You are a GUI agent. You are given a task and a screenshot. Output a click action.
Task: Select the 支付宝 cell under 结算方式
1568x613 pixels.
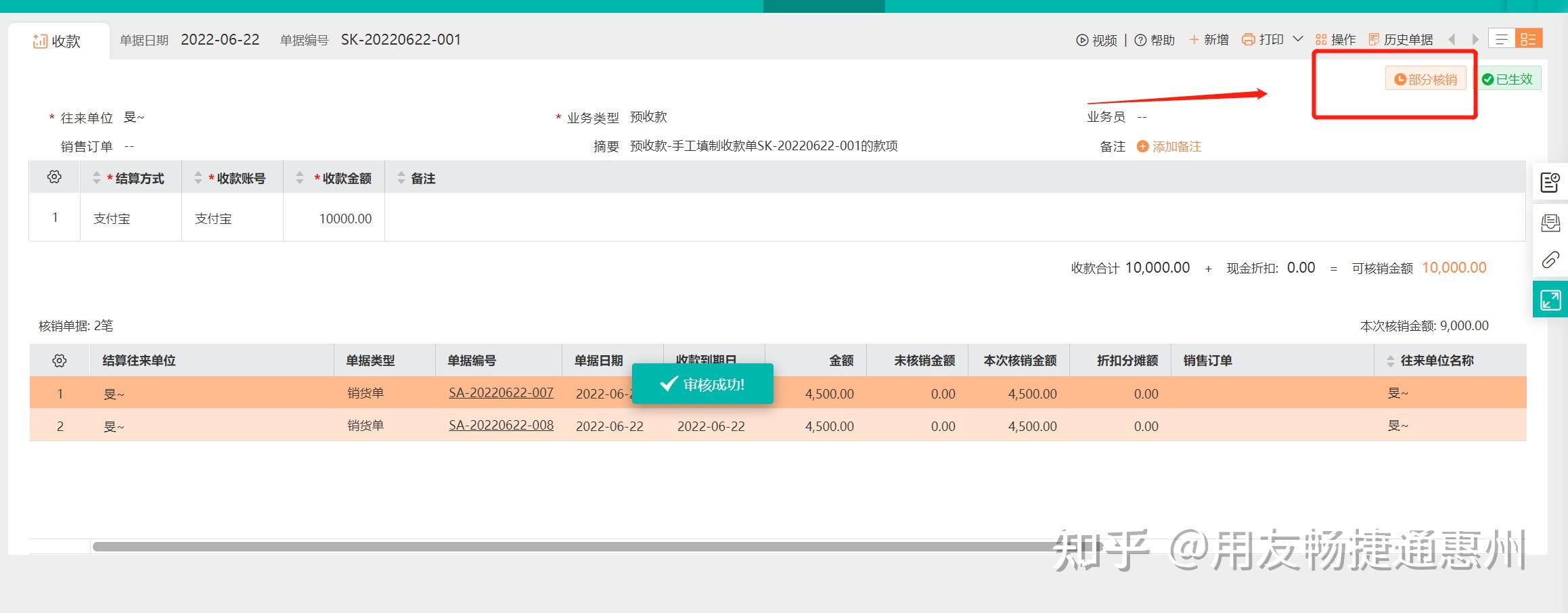[x=131, y=218]
